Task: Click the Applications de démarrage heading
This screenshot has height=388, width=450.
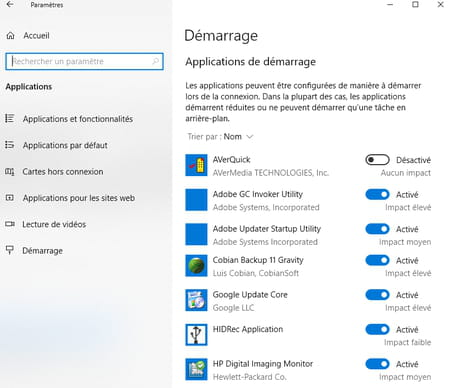Action: [250, 62]
